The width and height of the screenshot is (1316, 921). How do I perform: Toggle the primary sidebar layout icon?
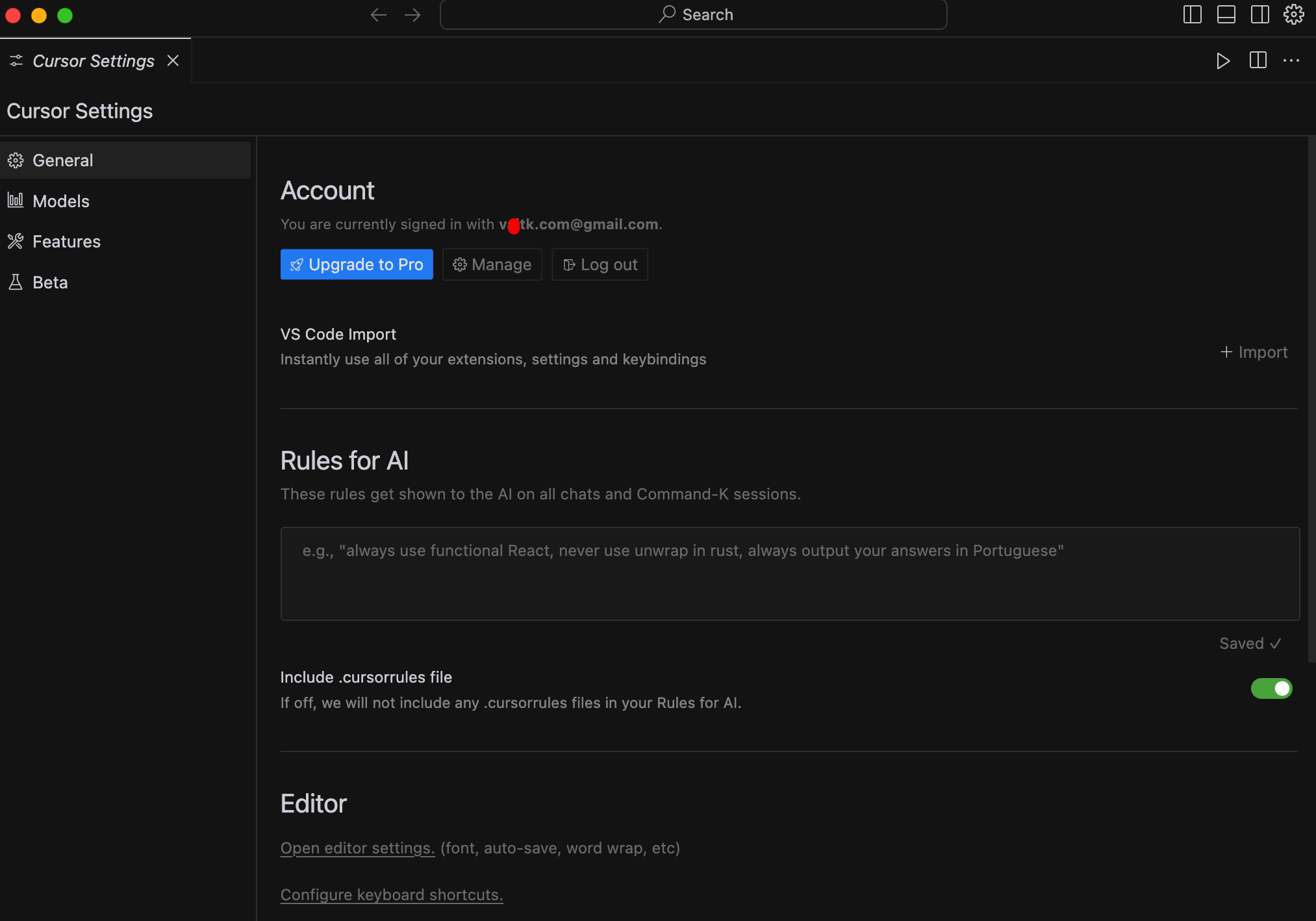[x=1193, y=14]
